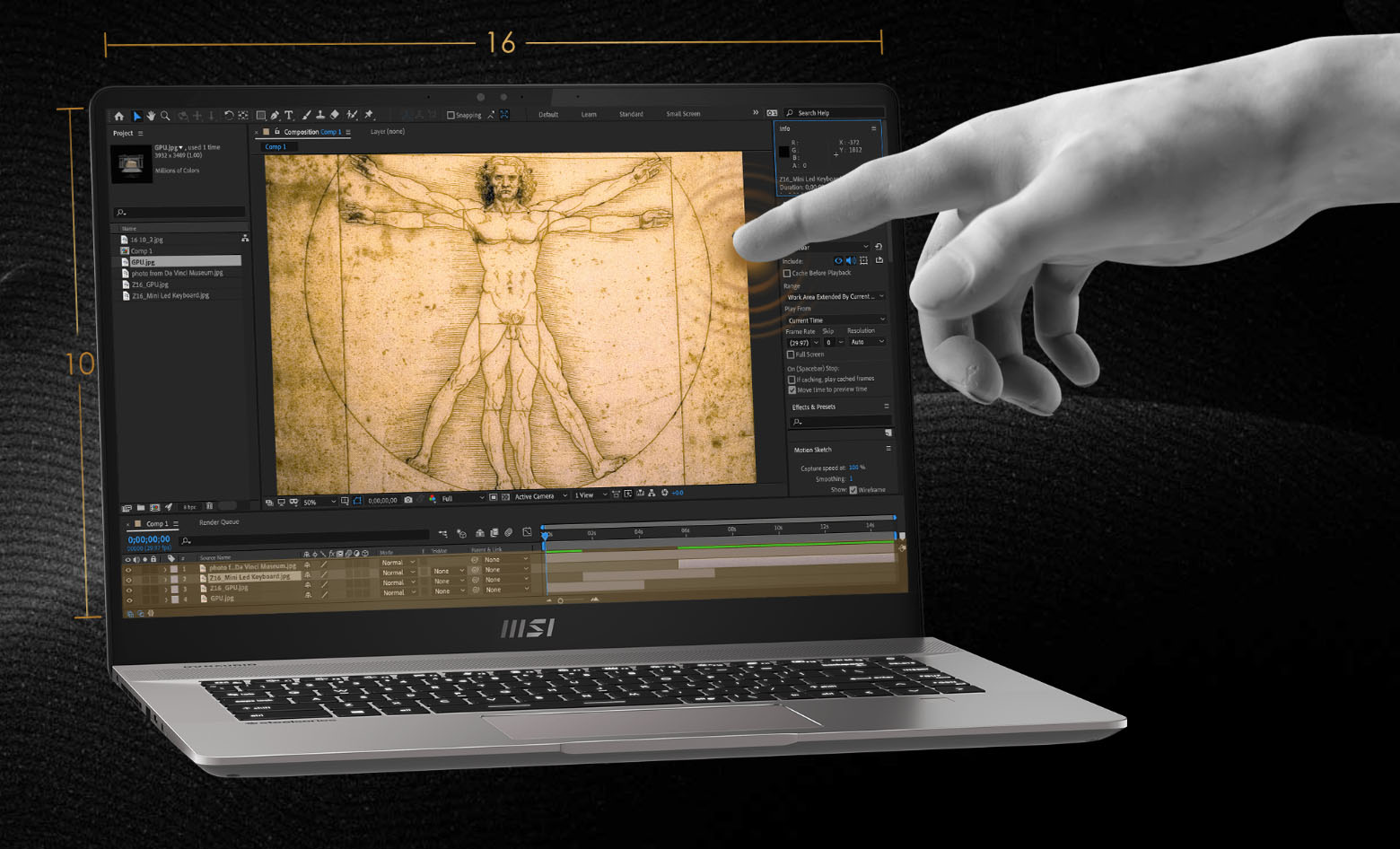Click the snapshot camera icon in viewer
Image resolution: width=1400 pixels, height=849 pixels.
click(x=408, y=500)
